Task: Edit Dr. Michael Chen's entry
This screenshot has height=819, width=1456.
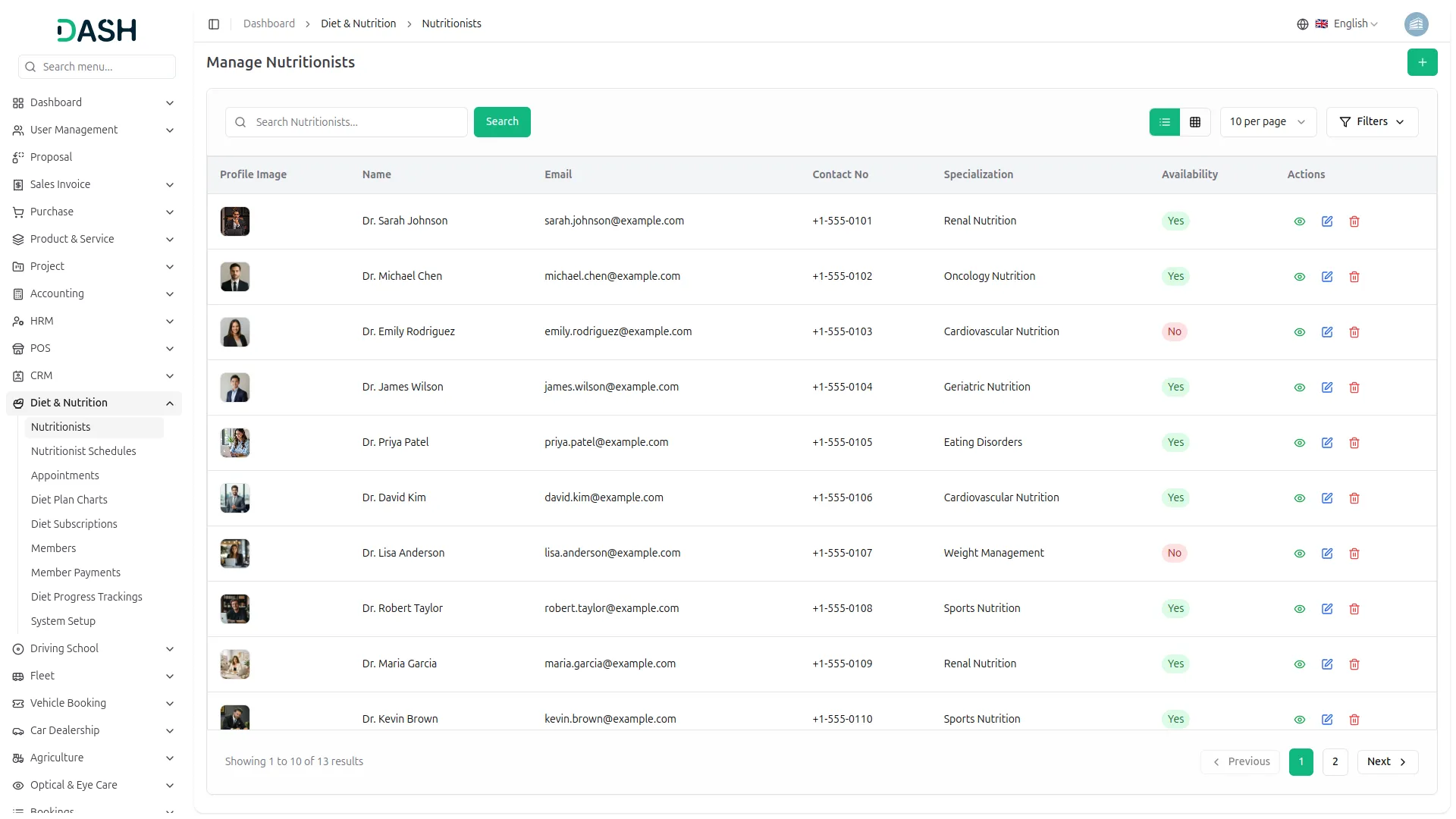Action: pyautogui.click(x=1327, y=277)
